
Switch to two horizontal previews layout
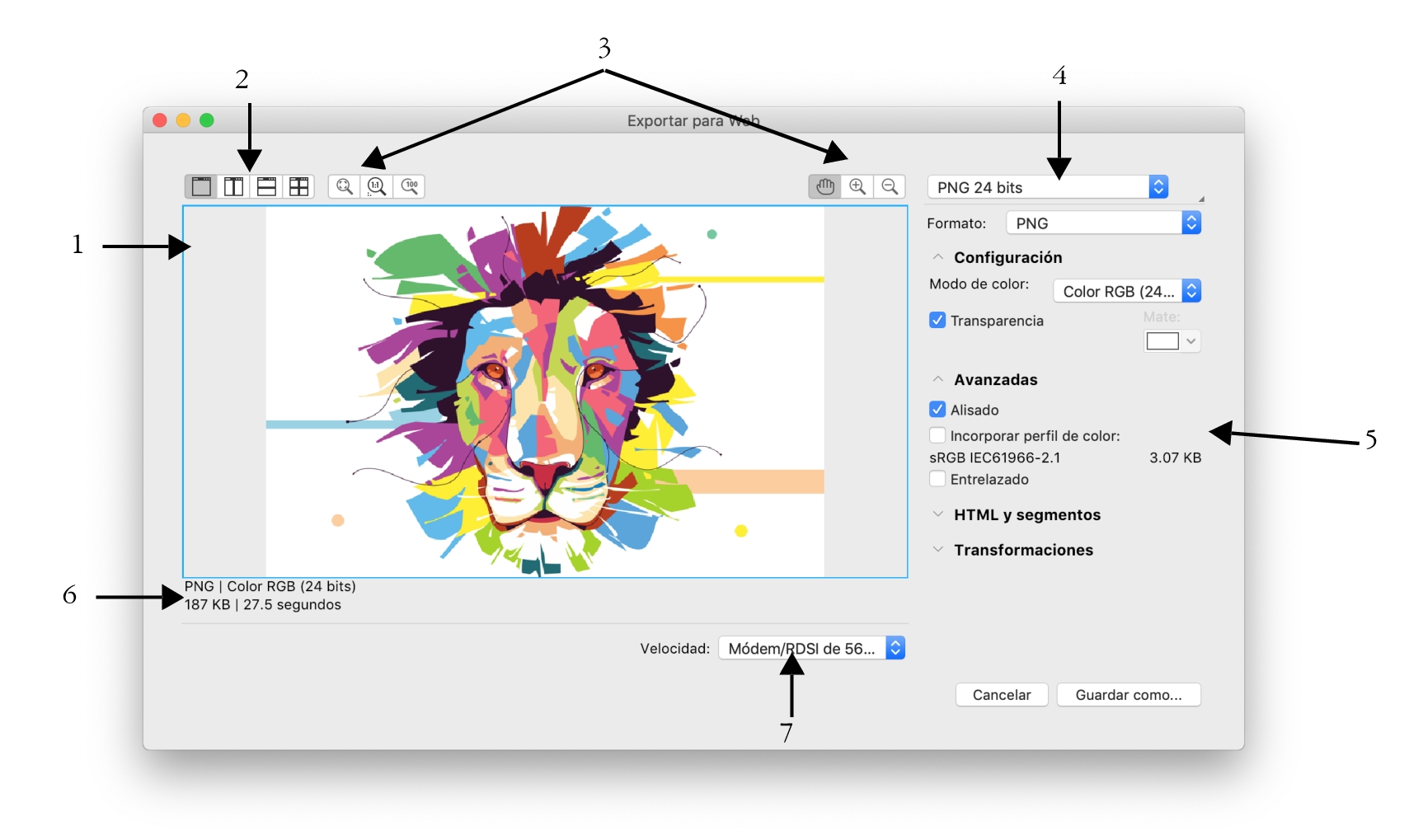pyautogui.click(x=266, y=186)
